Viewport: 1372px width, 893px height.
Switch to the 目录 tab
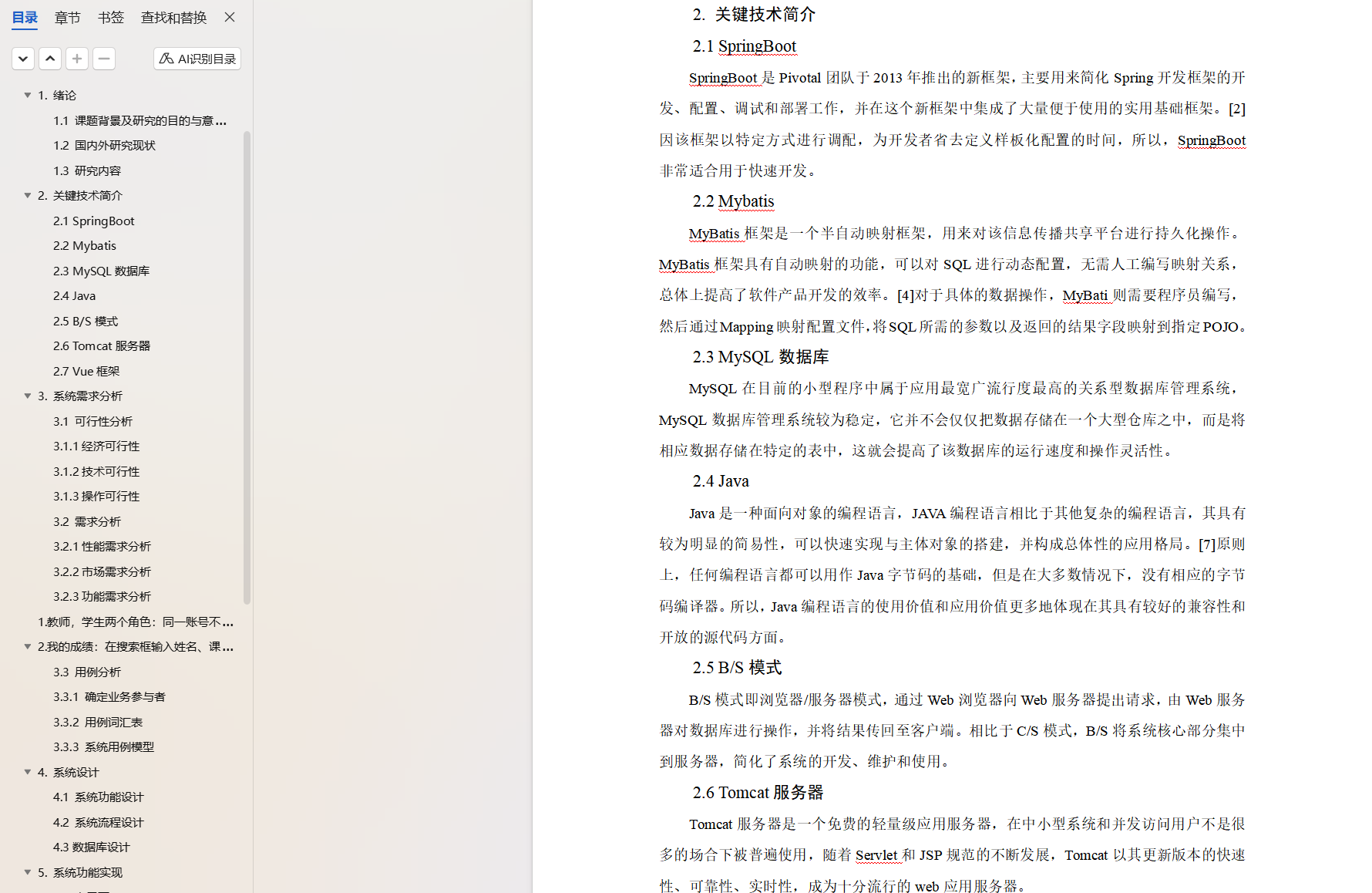(x=25, y=18)
